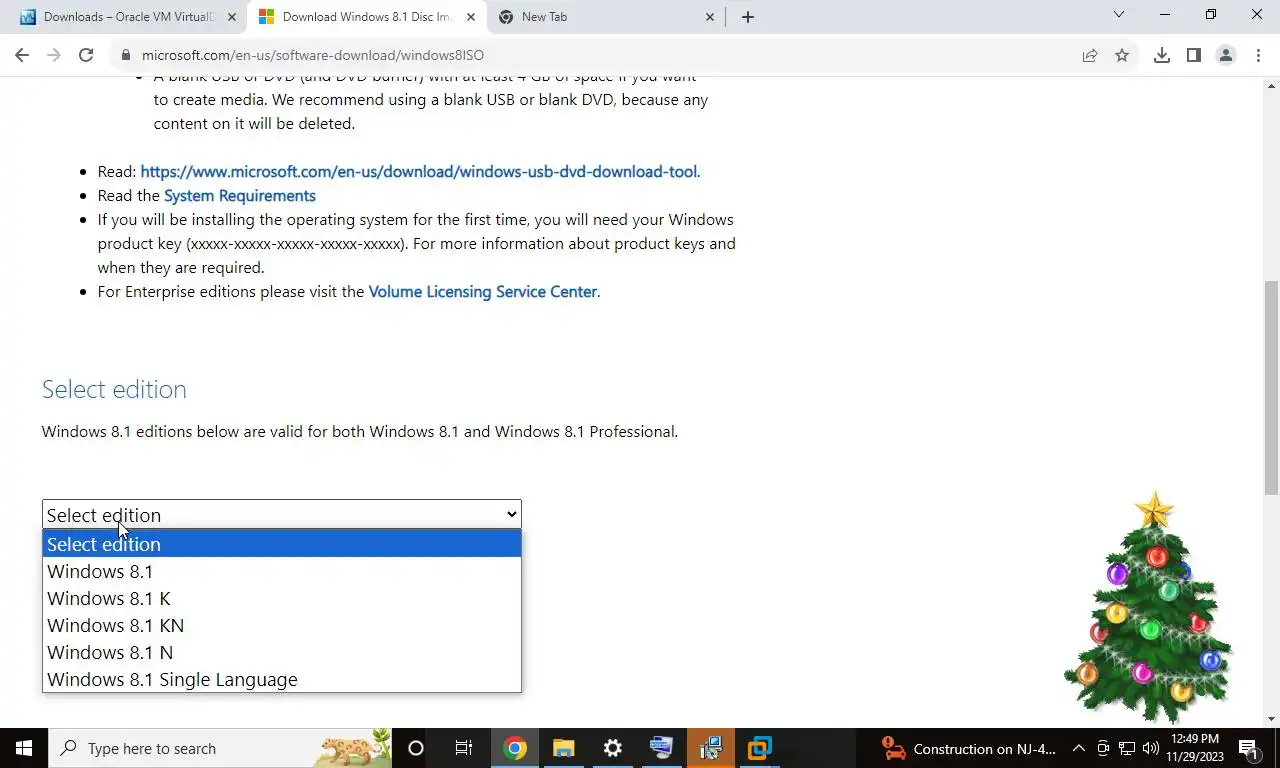Open Chrome downloads tray
The image size is (1280, 768).
coord(1162,55)
